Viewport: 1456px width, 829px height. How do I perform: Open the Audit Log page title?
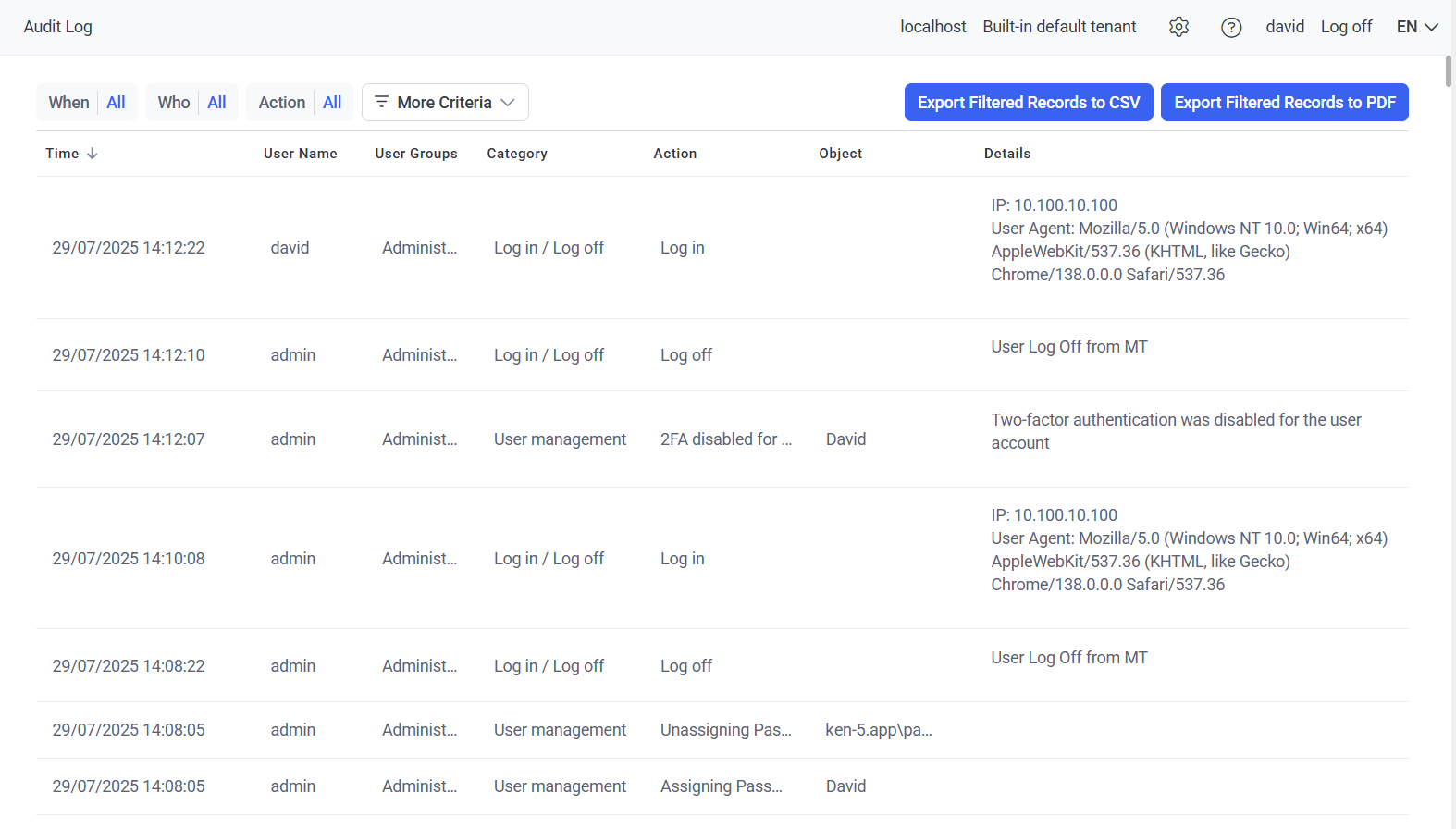pos(58,27)
